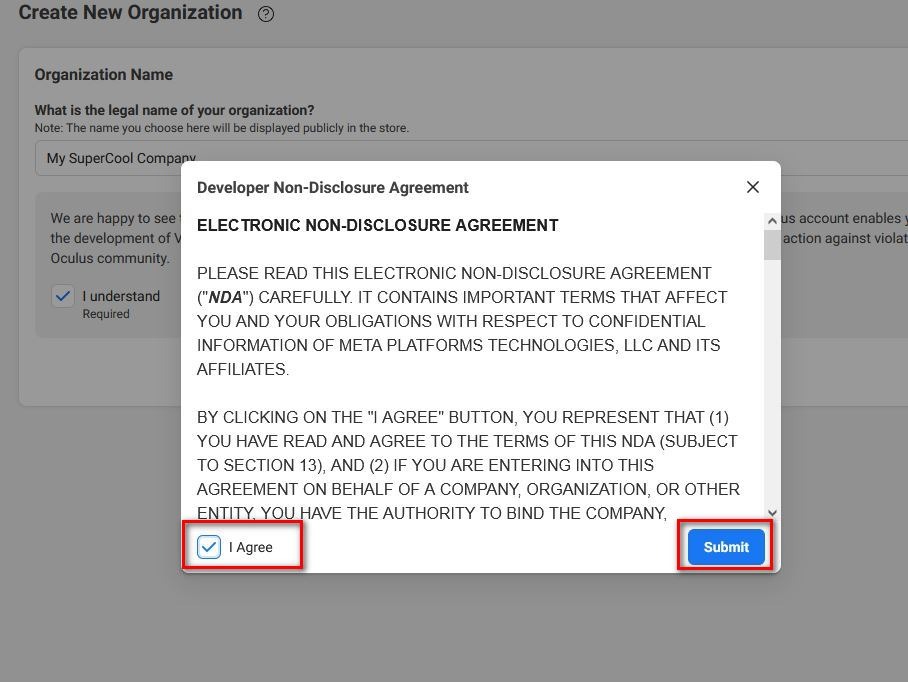Click the note about name displayed publicly
The image size is (908, 682).
[x=222, y=128]
